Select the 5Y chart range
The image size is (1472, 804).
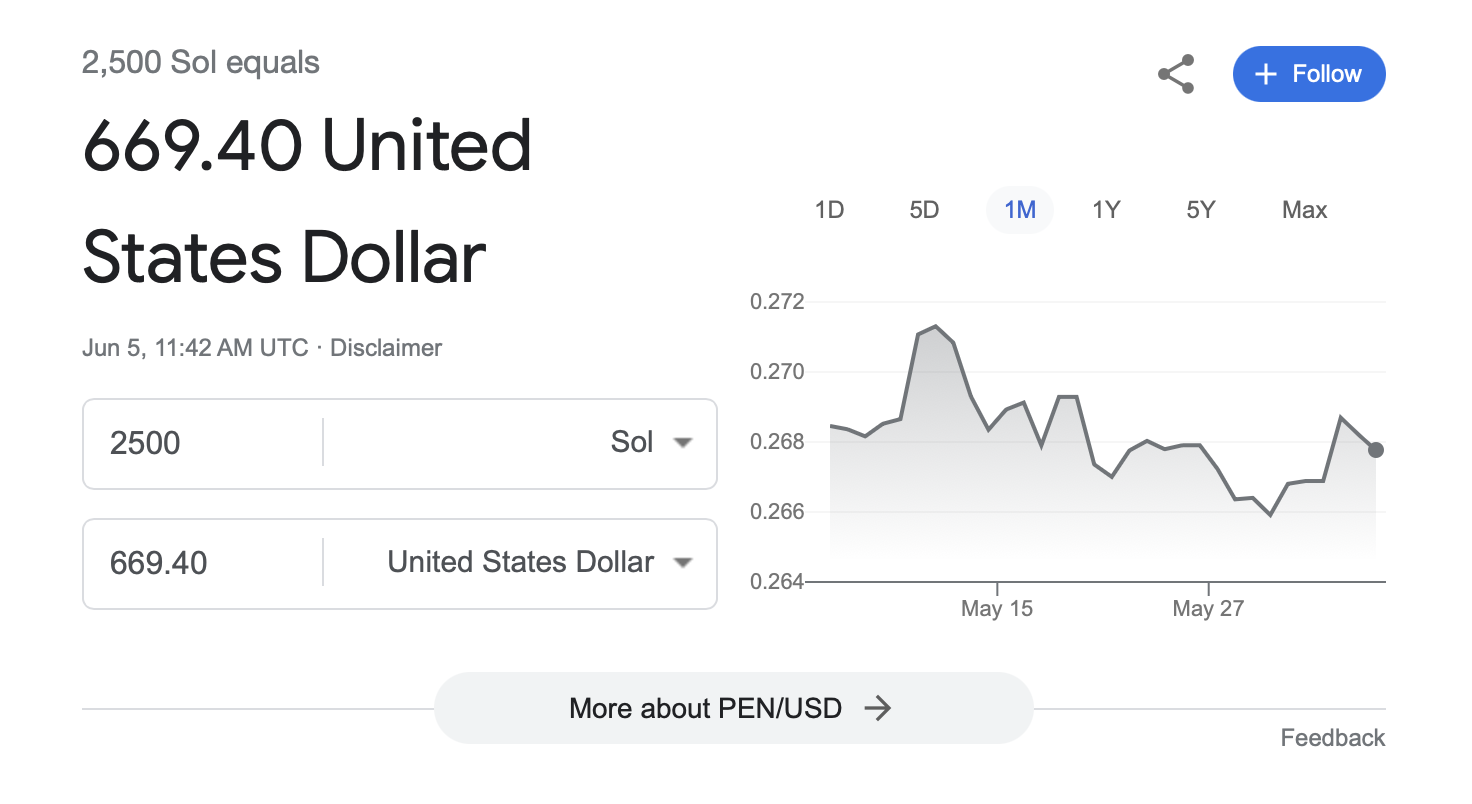[1200, 210]
